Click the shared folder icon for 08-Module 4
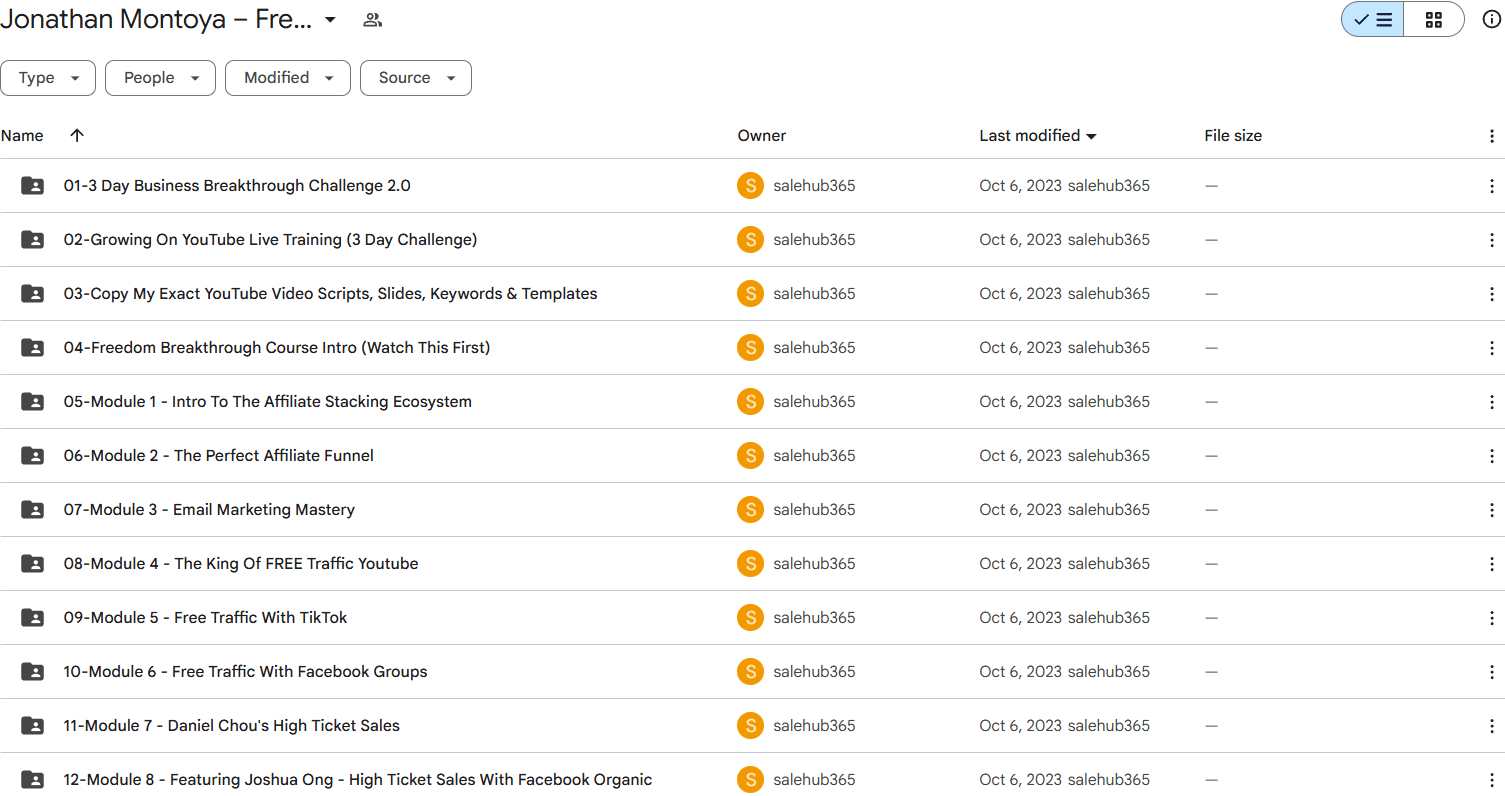 (x=33, y=564)
